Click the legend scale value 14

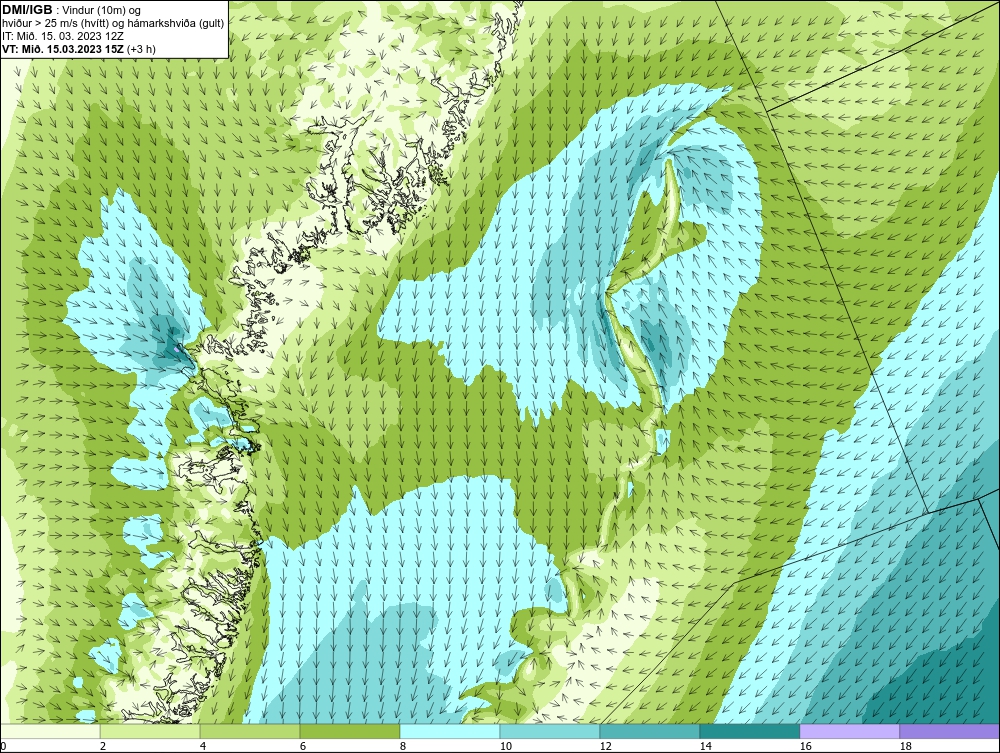tap(705, 746)
